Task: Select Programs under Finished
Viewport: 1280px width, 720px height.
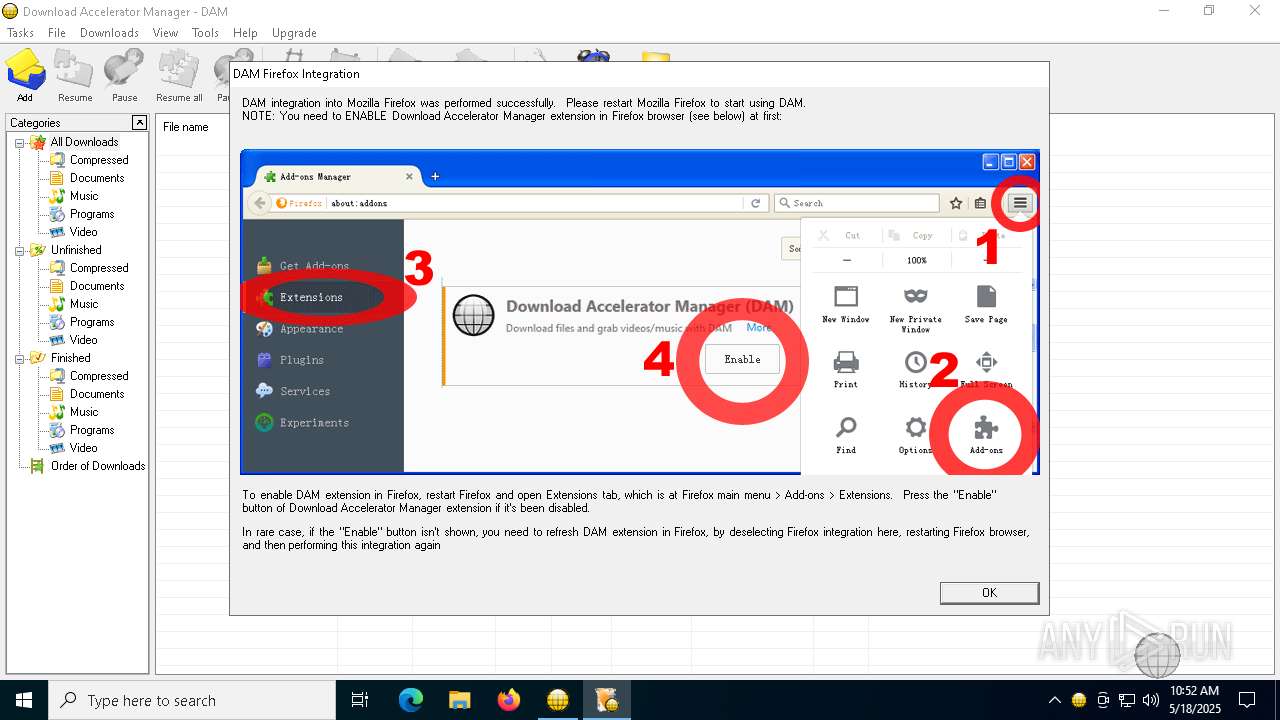Action: [x=92, y=430]
